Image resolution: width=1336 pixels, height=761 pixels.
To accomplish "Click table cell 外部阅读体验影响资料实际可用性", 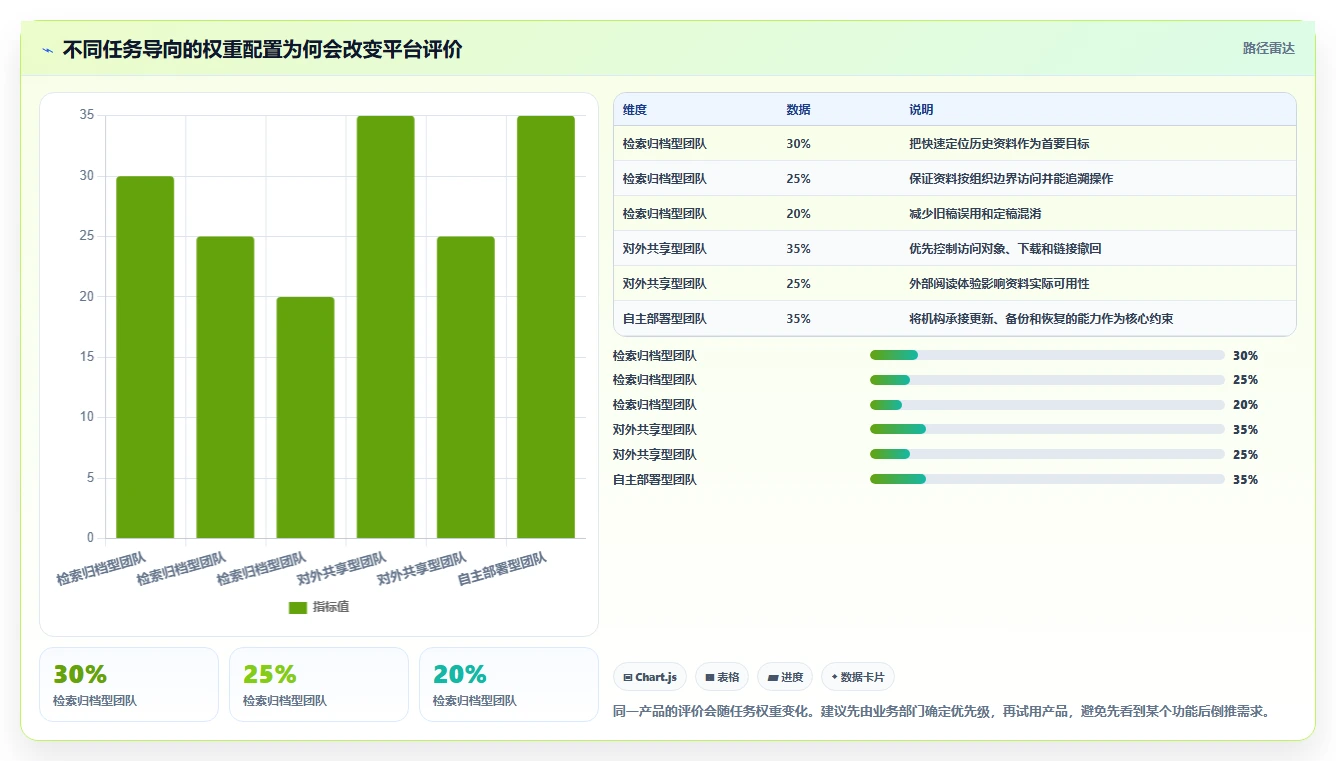I will [x=999, y=284].
